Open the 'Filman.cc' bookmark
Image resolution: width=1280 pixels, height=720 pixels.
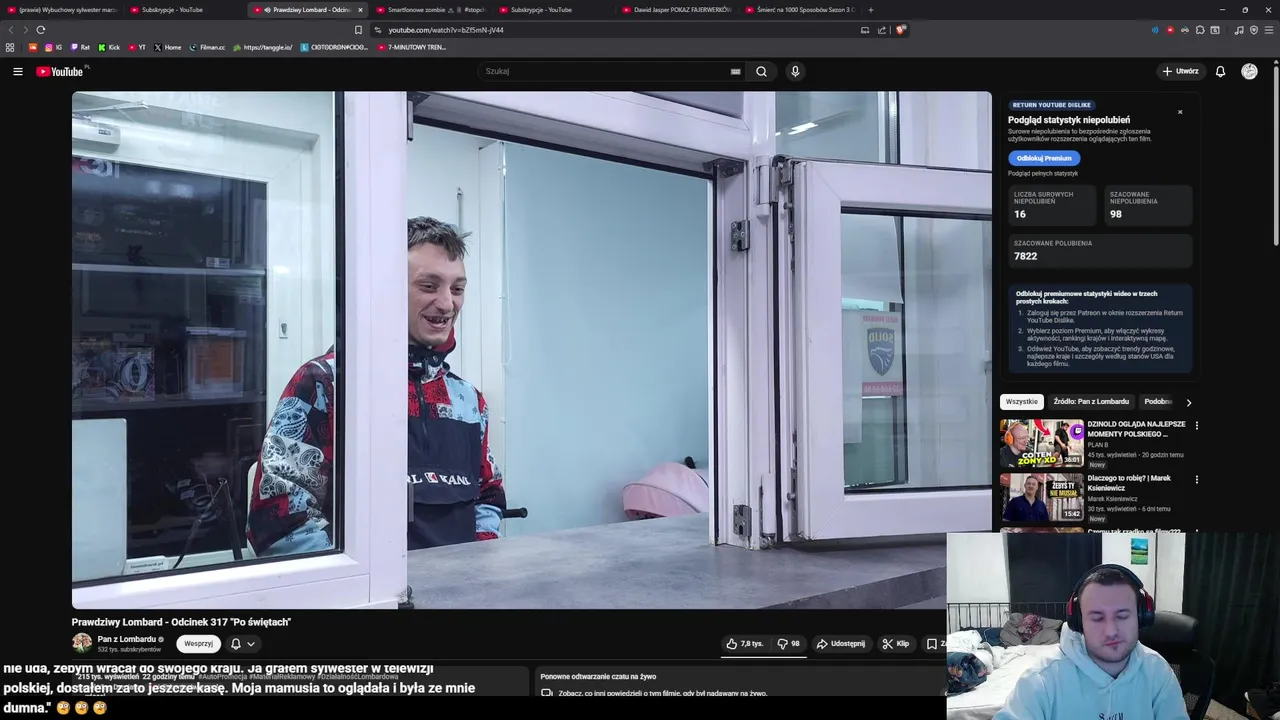(206, 47)
